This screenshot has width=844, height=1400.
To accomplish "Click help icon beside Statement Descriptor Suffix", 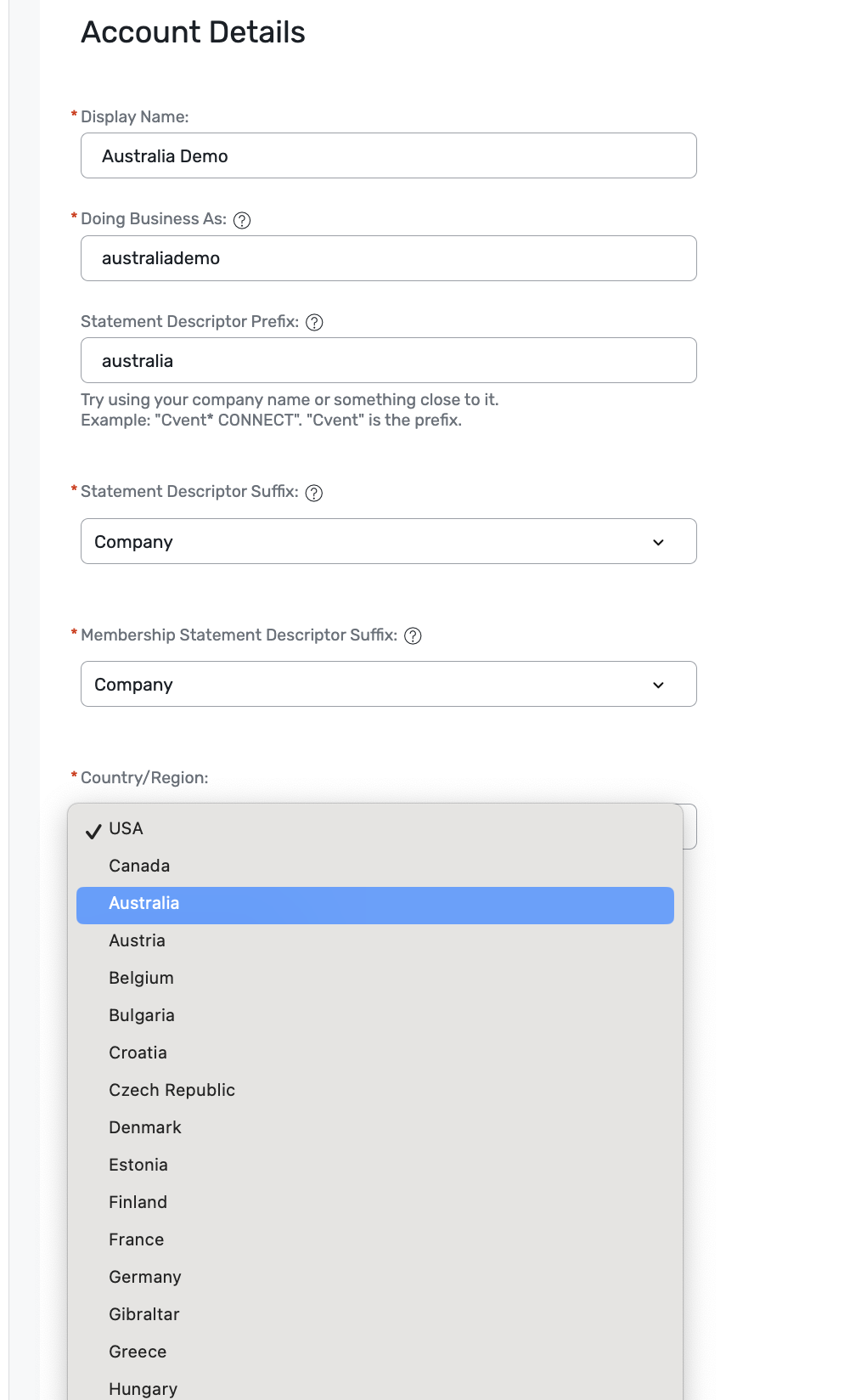I will tap(314, 494).
